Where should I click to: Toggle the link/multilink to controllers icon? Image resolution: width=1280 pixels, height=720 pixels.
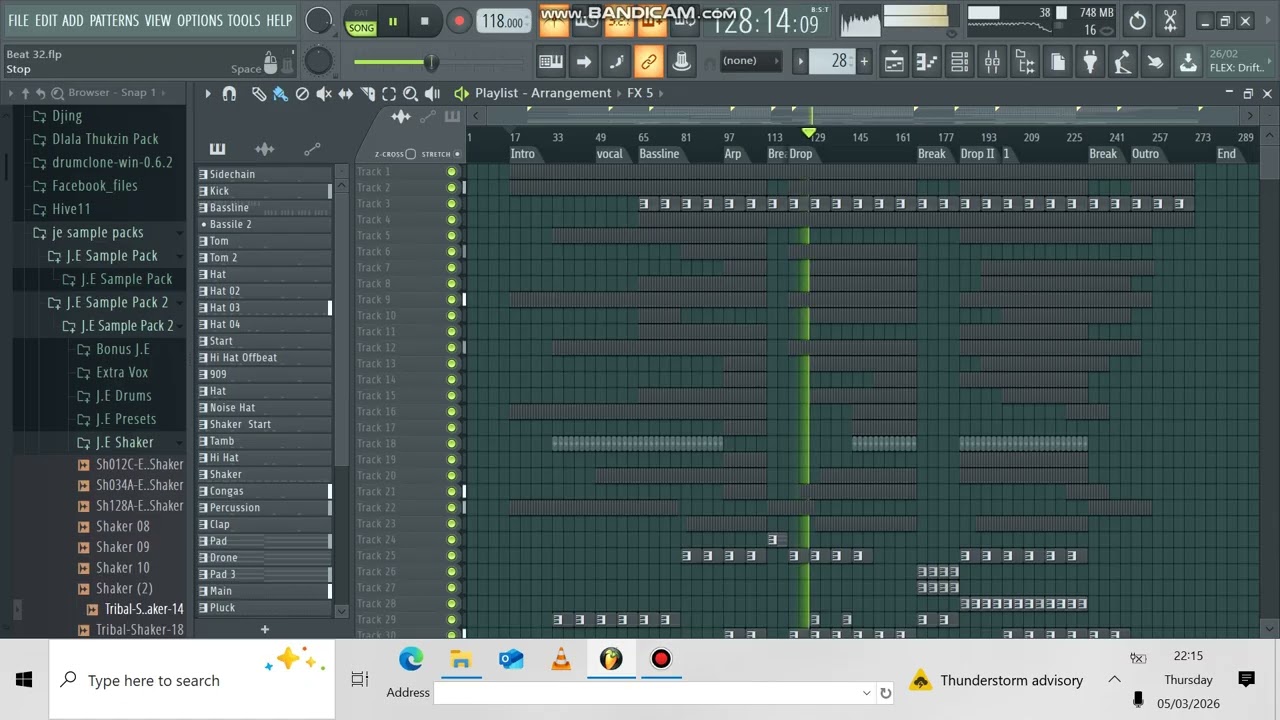tap(649, 62)
